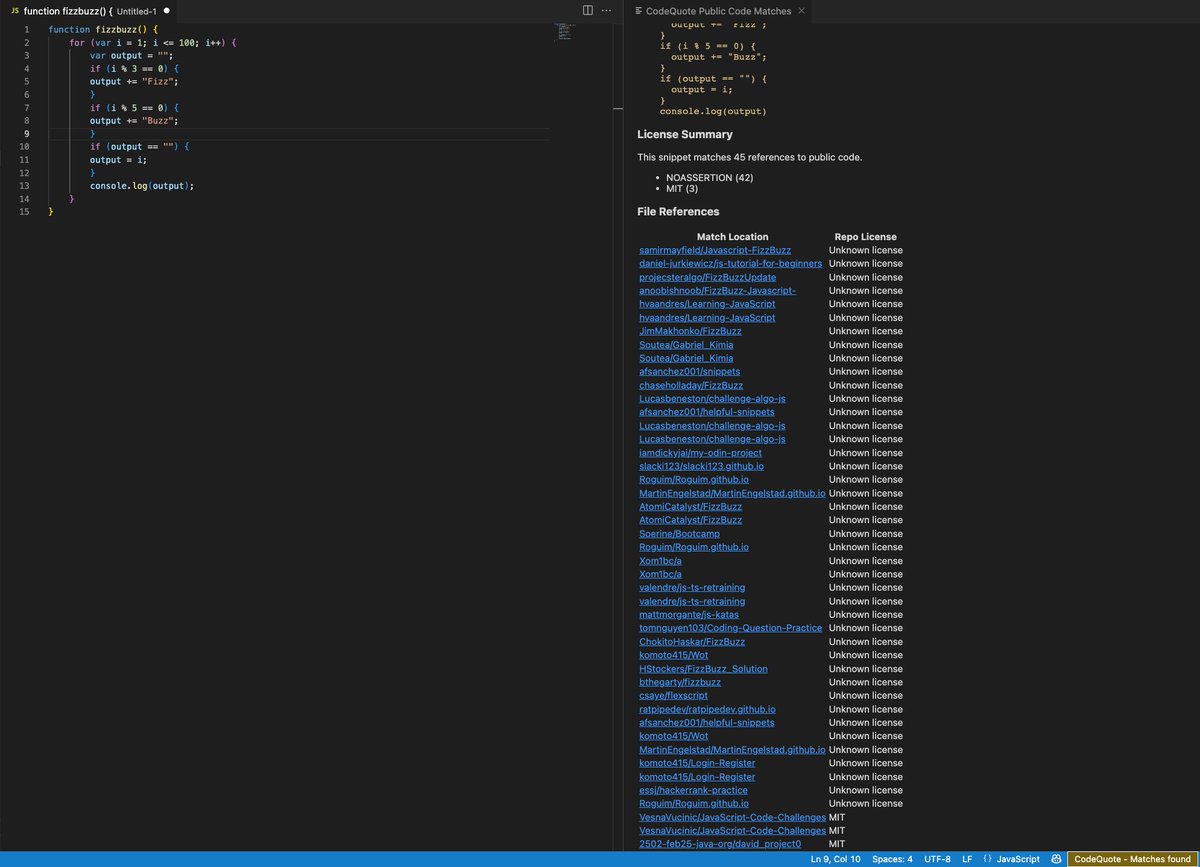Open 2502-feb25-java-org/david_project0 link
This screenshot has width=1200, height=867.
tap(720, 844)
